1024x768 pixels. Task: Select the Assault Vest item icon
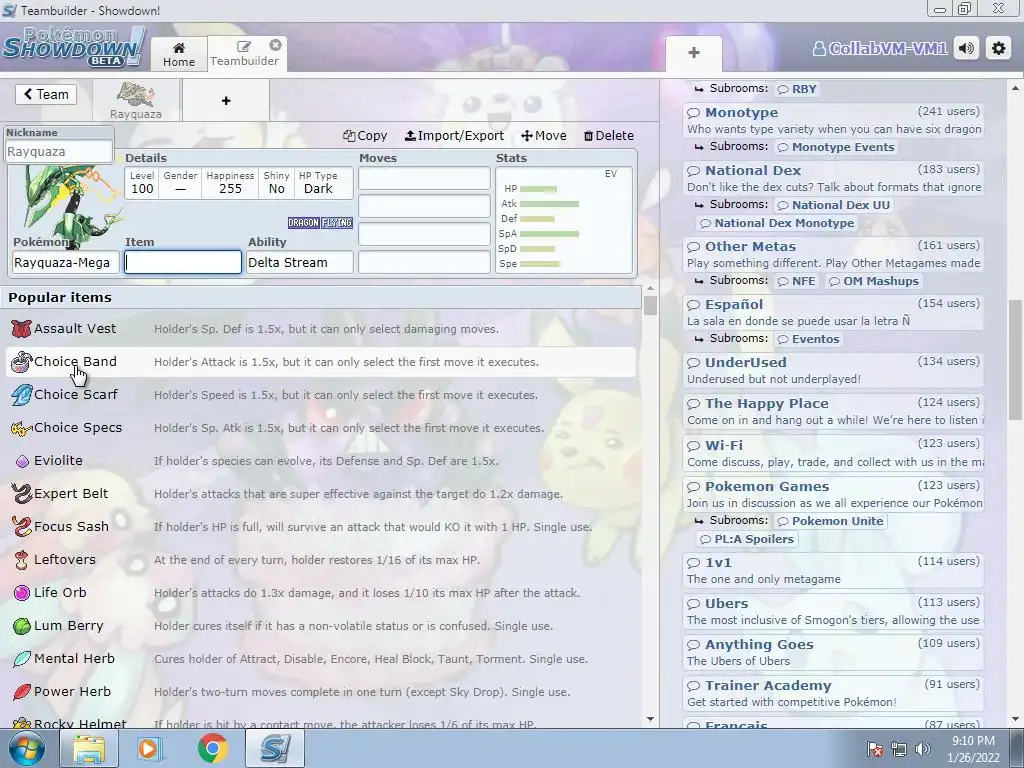coord(22,328)
